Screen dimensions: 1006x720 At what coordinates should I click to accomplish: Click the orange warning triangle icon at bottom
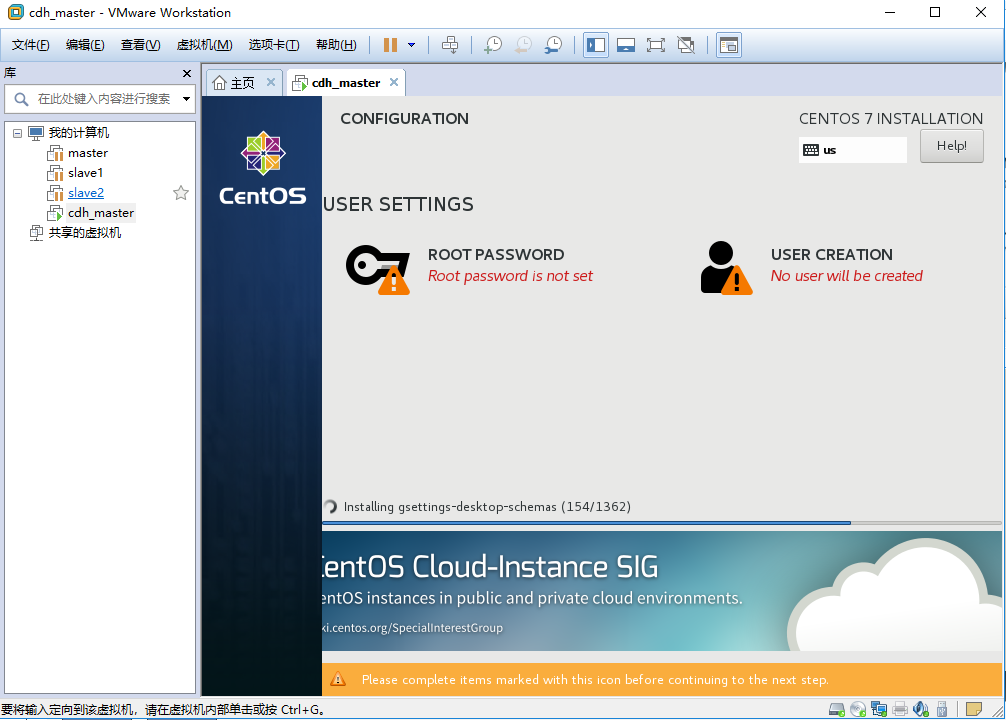pos(338,679)
